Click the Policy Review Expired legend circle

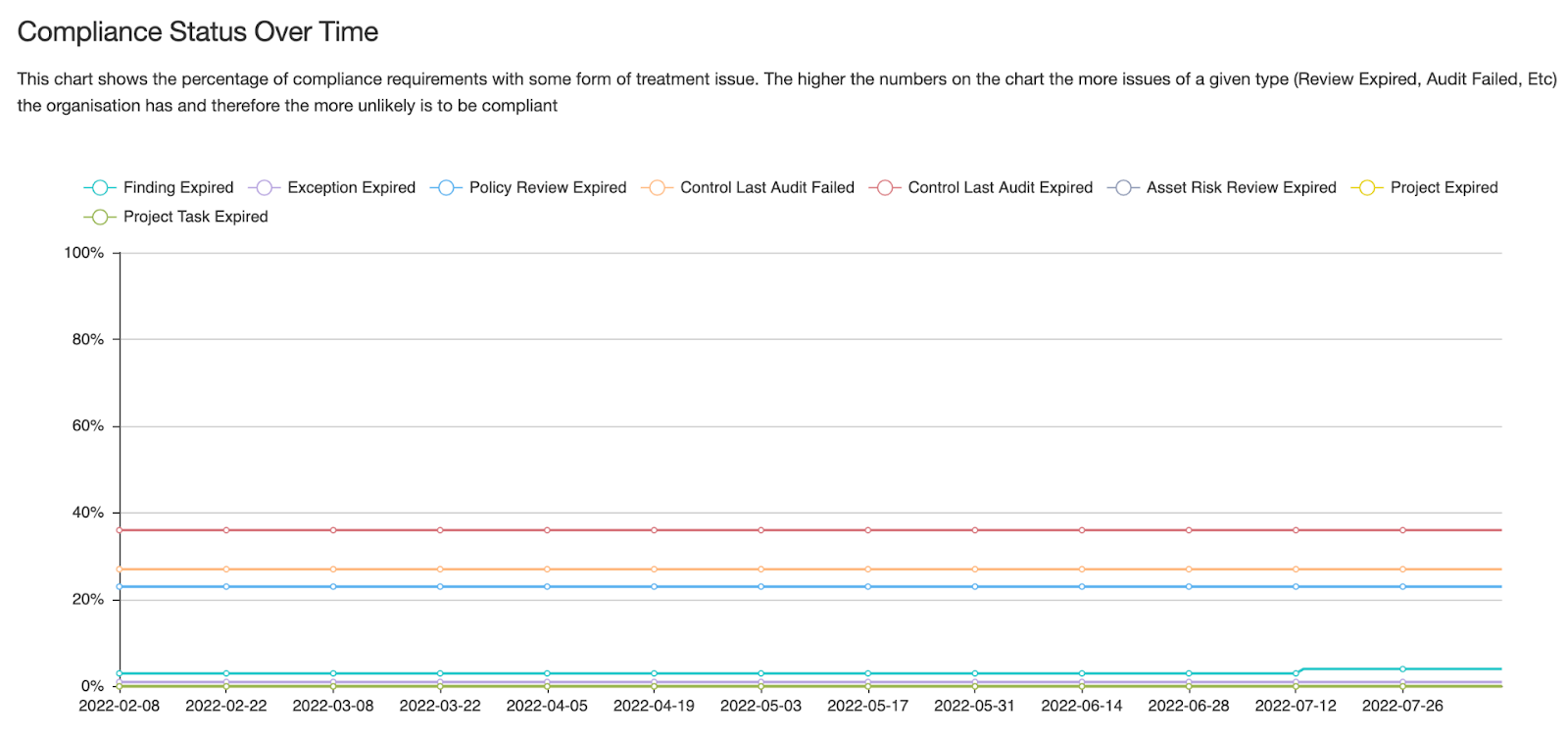tap(446, 187)
